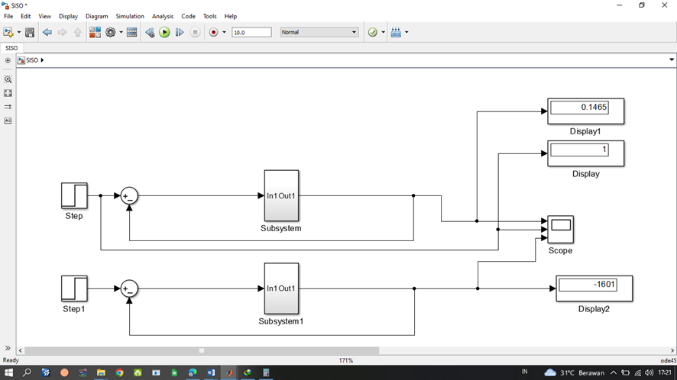Open the View menu
Image resolution: width=677 pixels, height=380 pixels.
[45, 16]
